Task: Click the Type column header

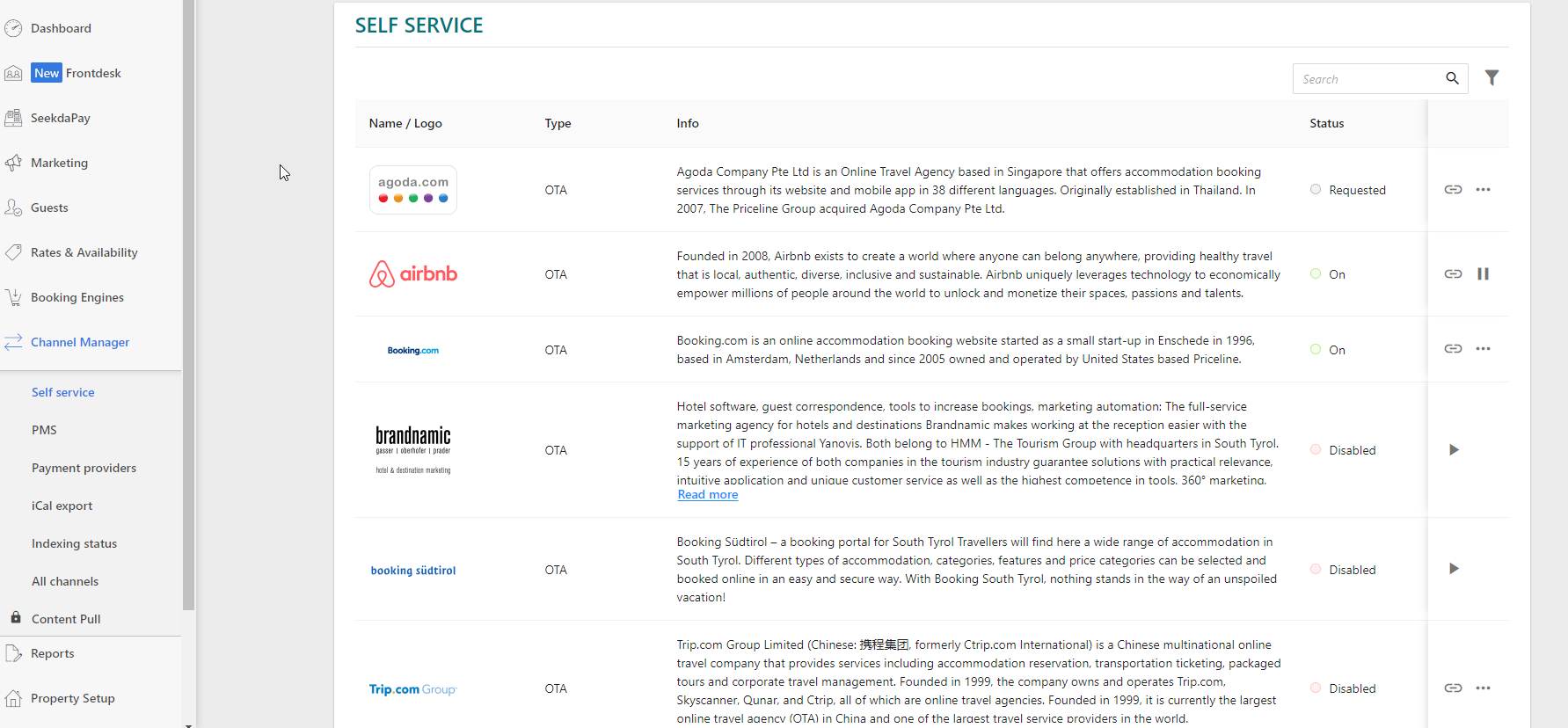Action: (x=558, y=123)
